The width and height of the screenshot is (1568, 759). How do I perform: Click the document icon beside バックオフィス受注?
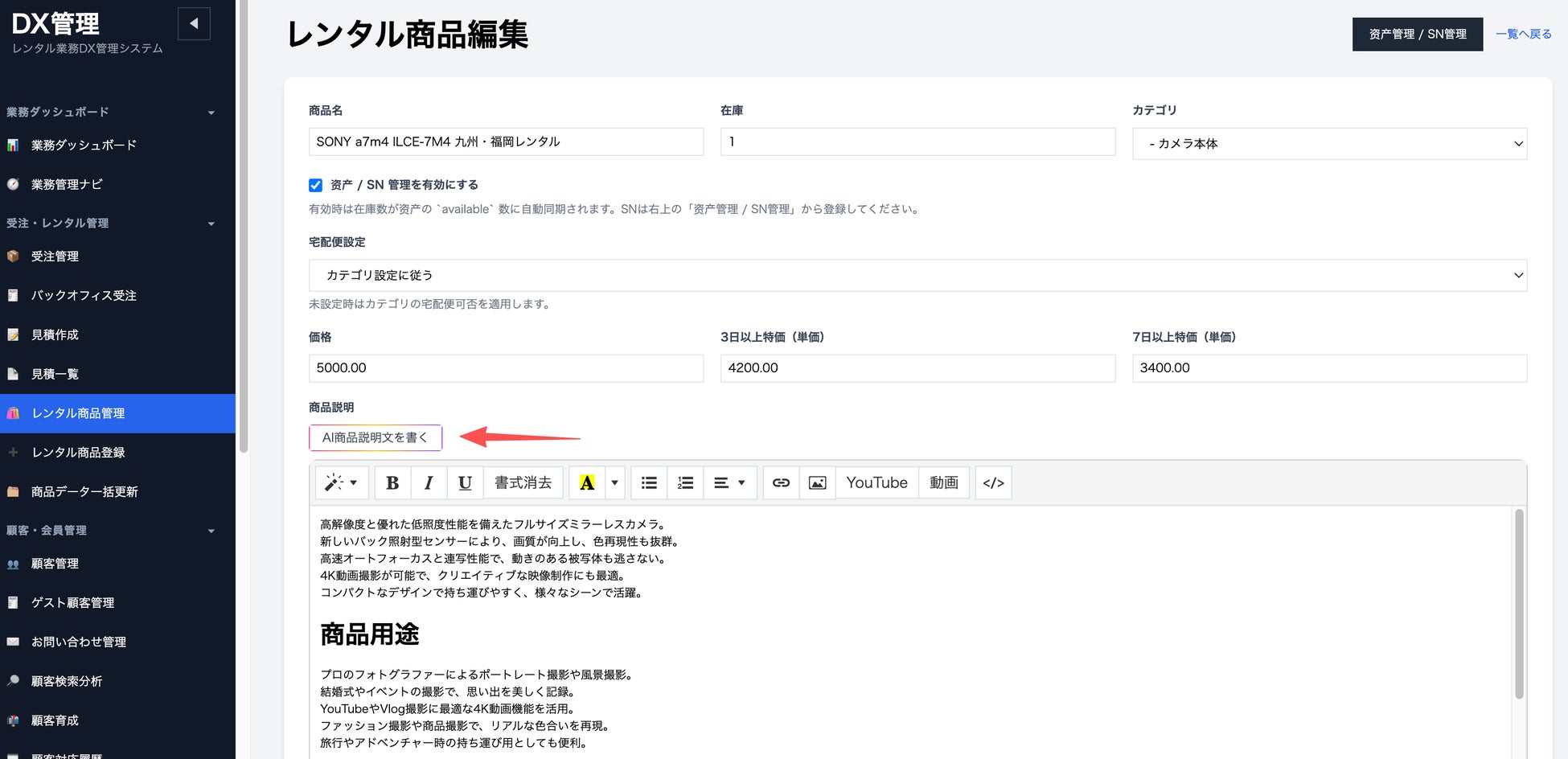coord(13,295)
